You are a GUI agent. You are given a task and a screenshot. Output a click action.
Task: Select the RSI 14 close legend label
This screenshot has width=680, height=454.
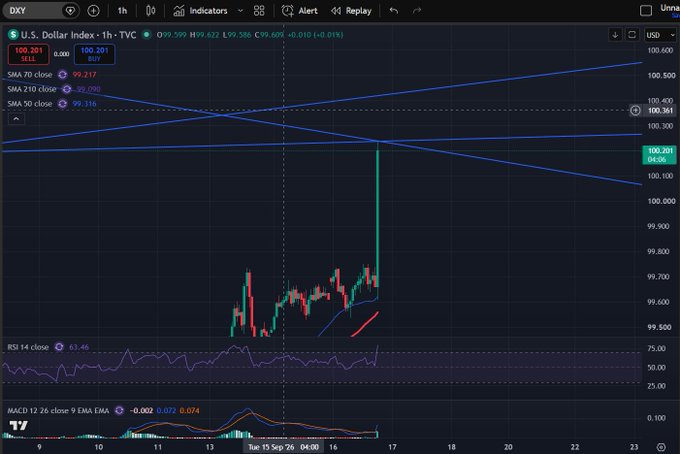click(x=28, y=347)
